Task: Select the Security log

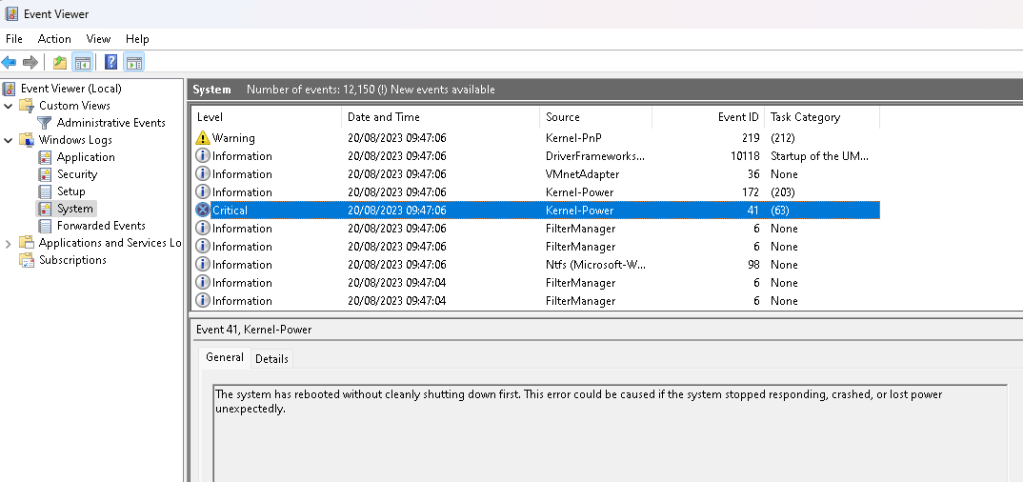Action: pos(77,174)
